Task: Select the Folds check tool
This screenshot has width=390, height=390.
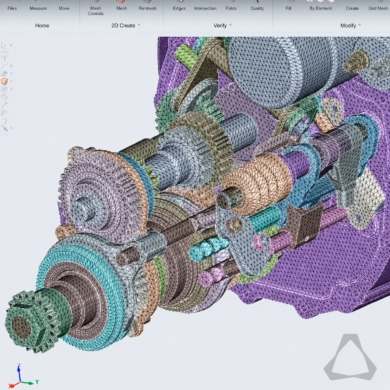Action: tap(231, 6)
